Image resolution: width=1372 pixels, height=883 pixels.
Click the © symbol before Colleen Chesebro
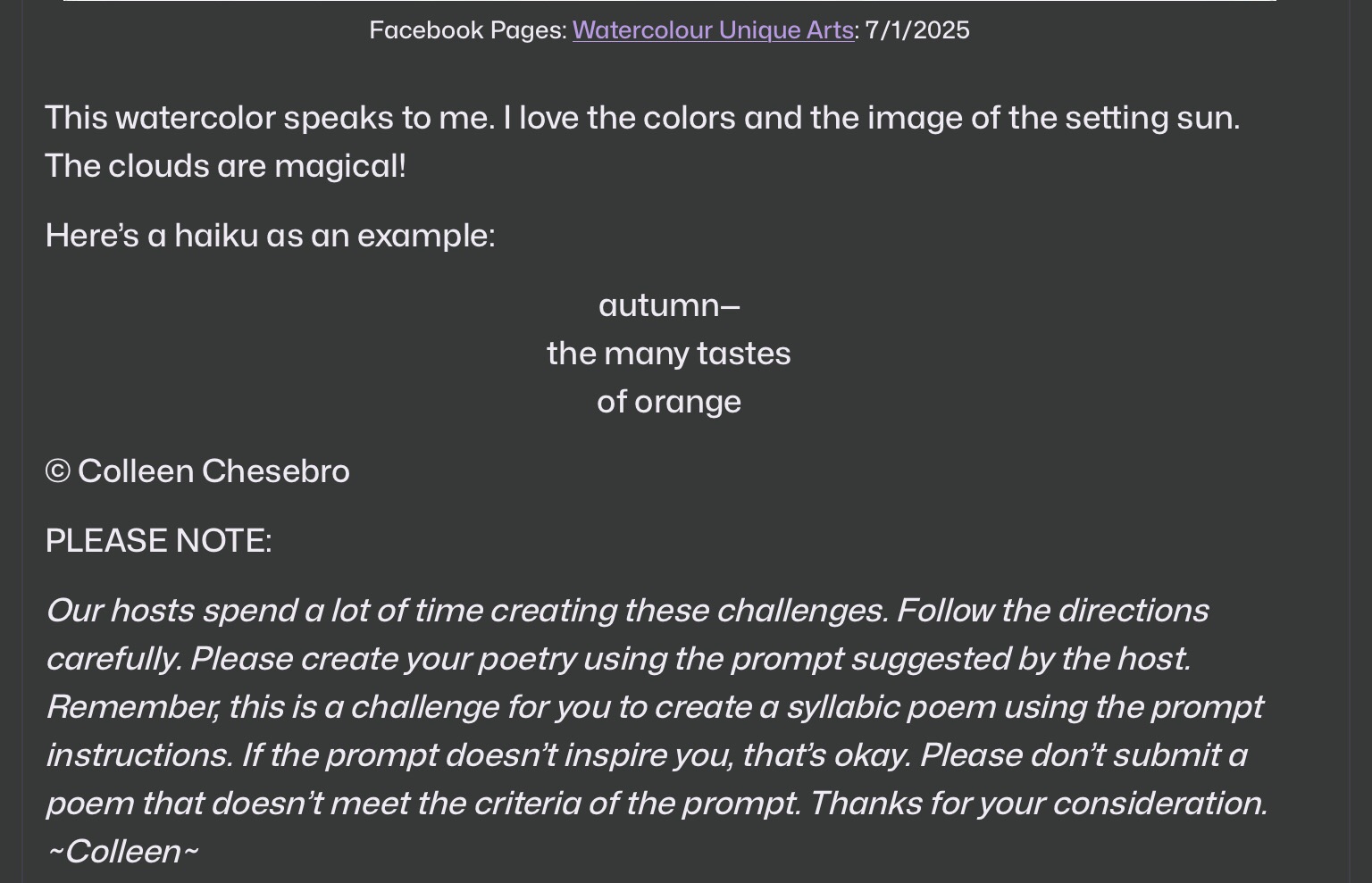57,471
